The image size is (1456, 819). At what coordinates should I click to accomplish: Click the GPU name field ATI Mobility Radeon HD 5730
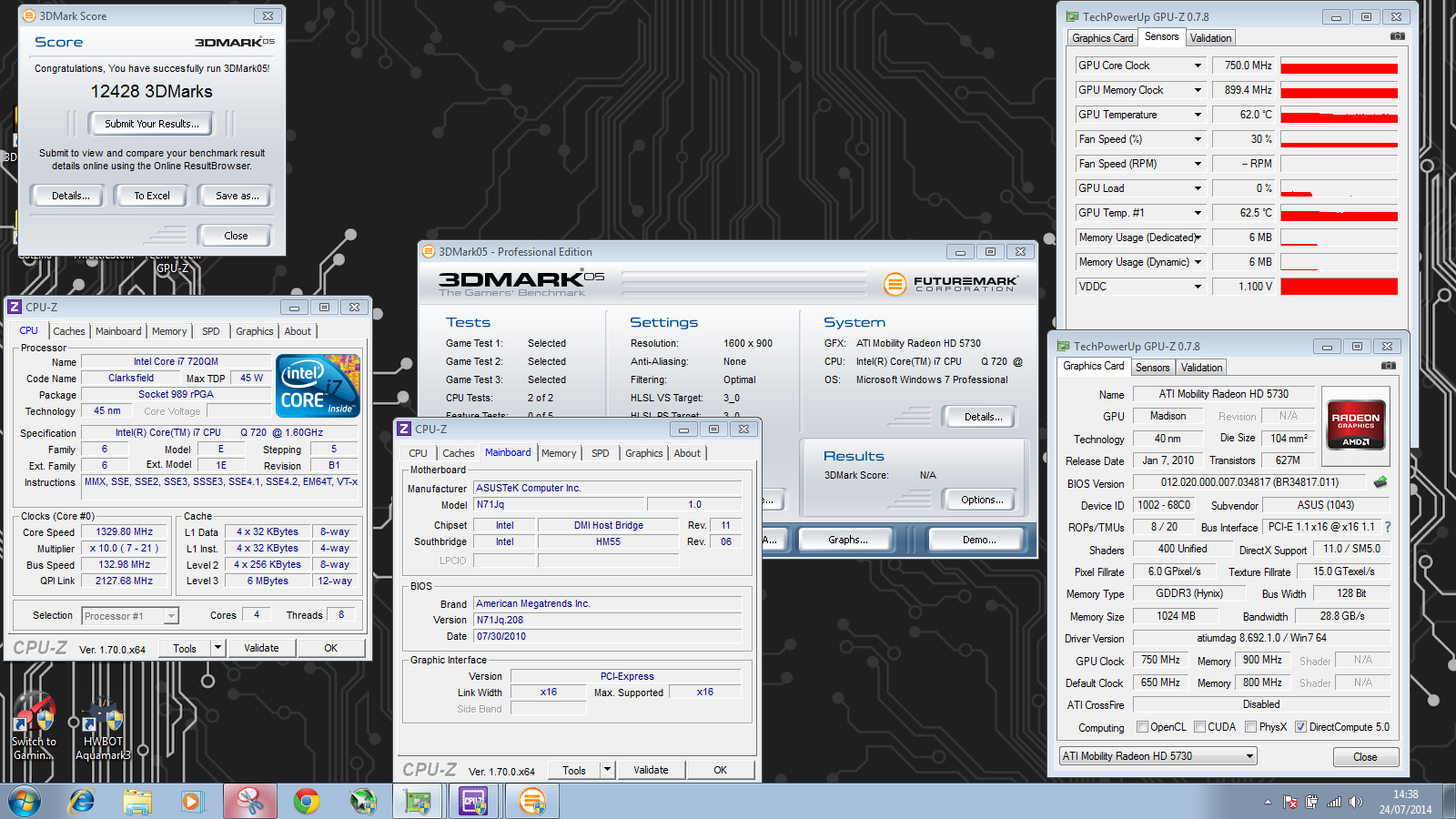(1224, 394)
